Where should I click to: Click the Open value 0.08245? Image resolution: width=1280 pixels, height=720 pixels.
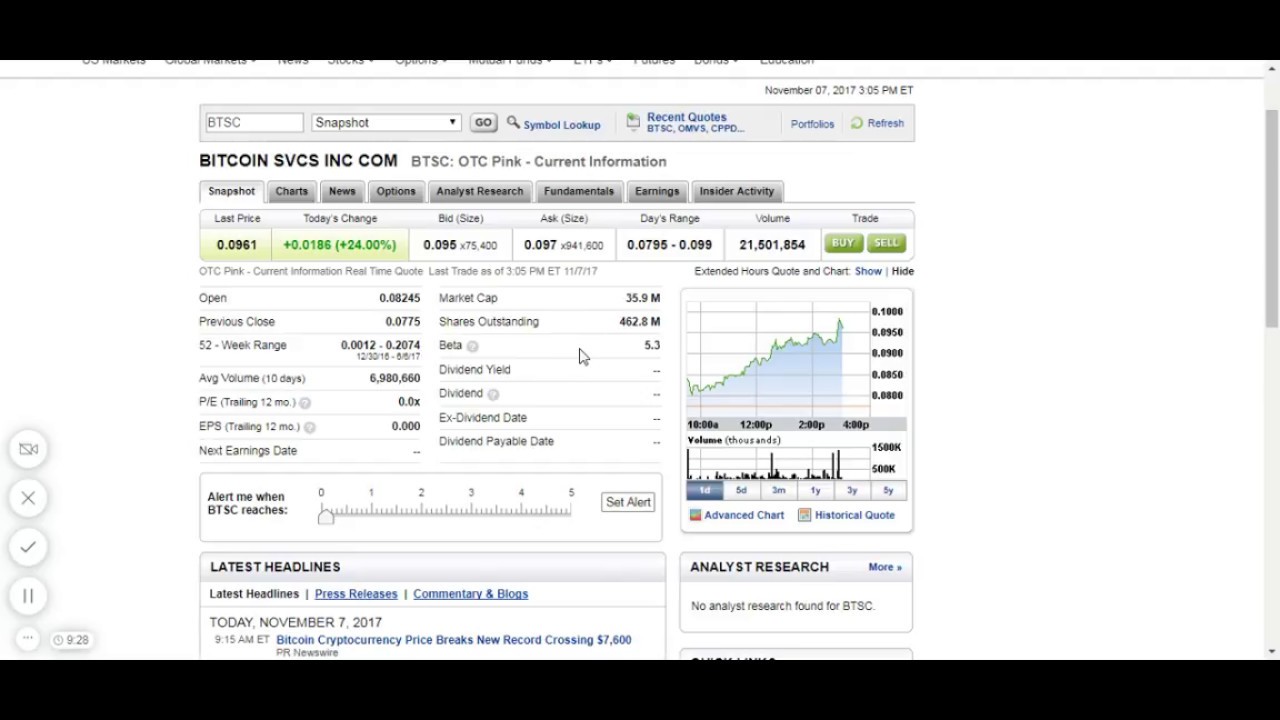pos(400,298)
